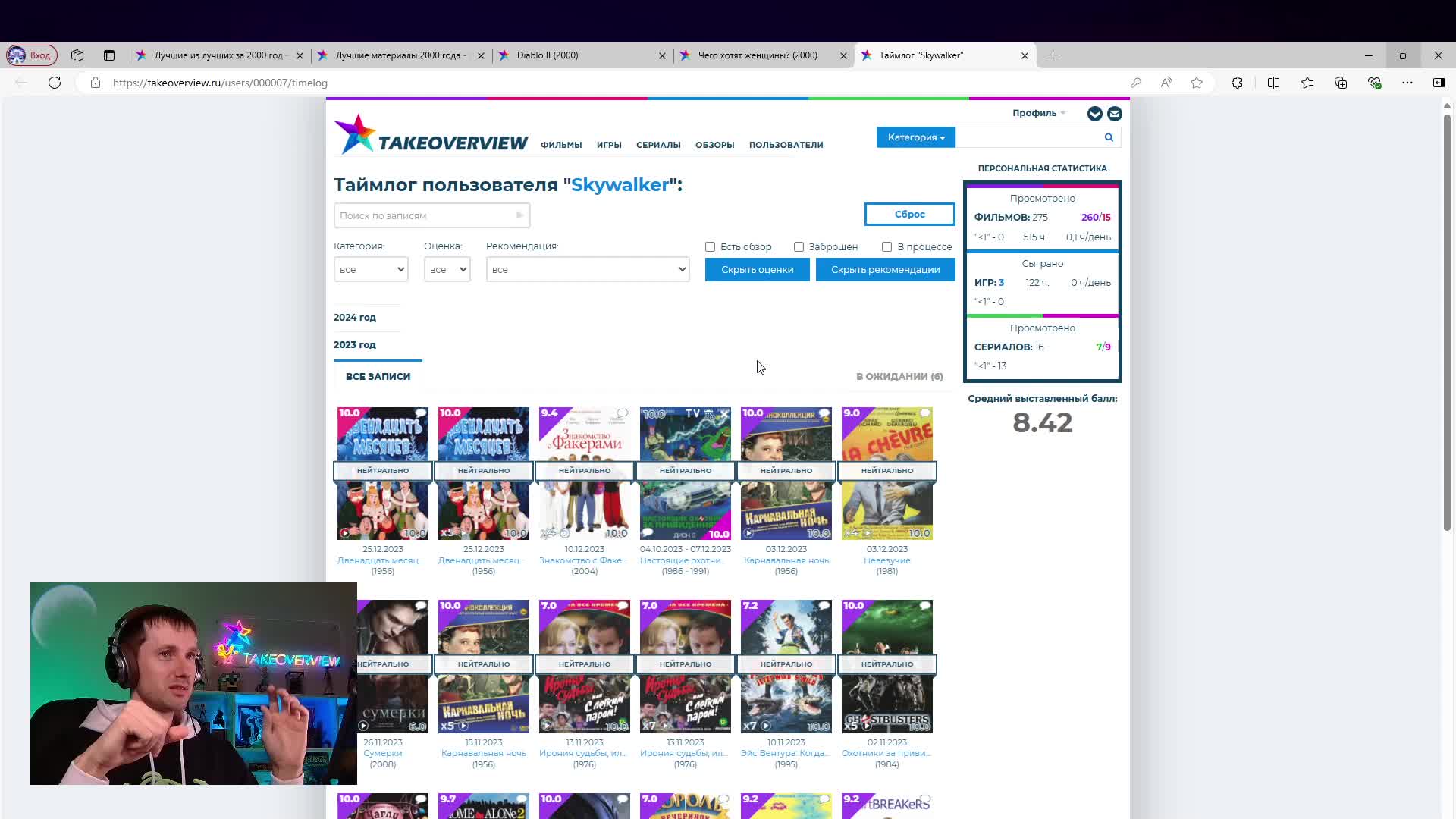Close the Diablo II (2000) tab
The height and width of the screenshot is (819, 1456).
click(662, 55)
